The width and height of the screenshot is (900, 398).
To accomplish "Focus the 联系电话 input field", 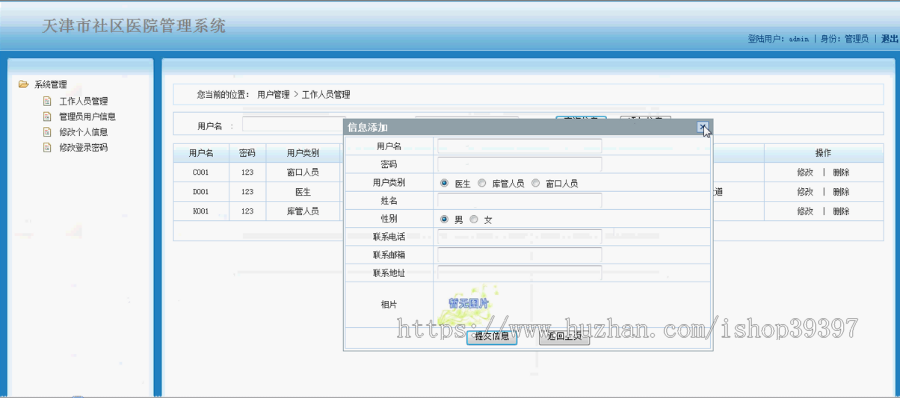I will click(519, 237).
